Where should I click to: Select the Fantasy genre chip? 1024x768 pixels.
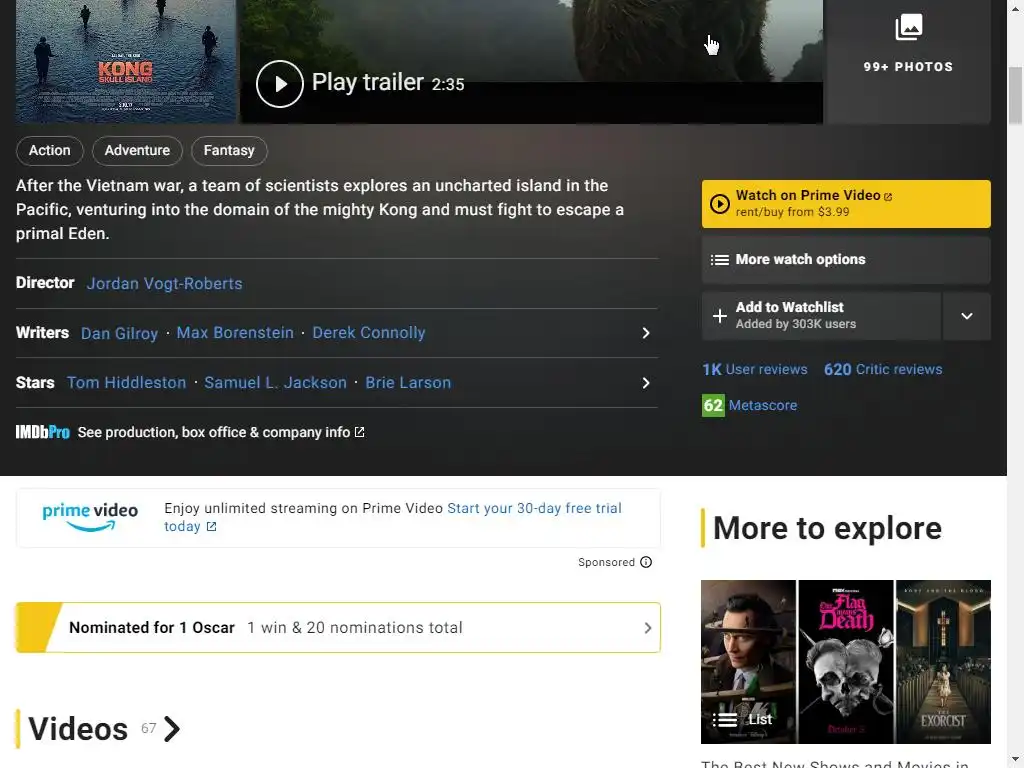pyautogui.click(x=229, y=150)
